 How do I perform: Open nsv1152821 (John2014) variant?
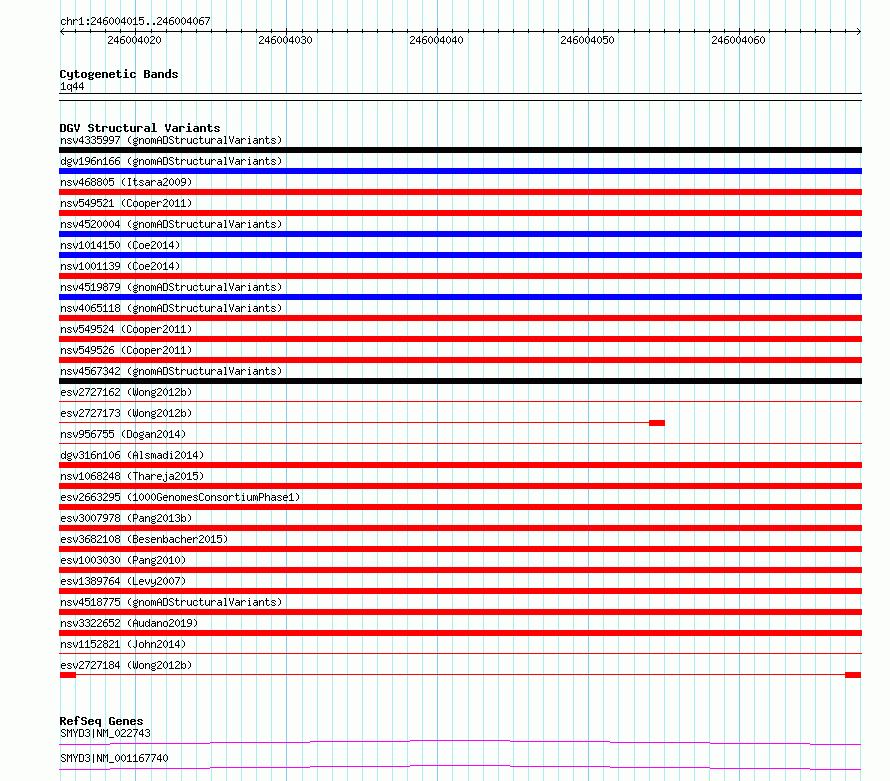tap(123, 644)
